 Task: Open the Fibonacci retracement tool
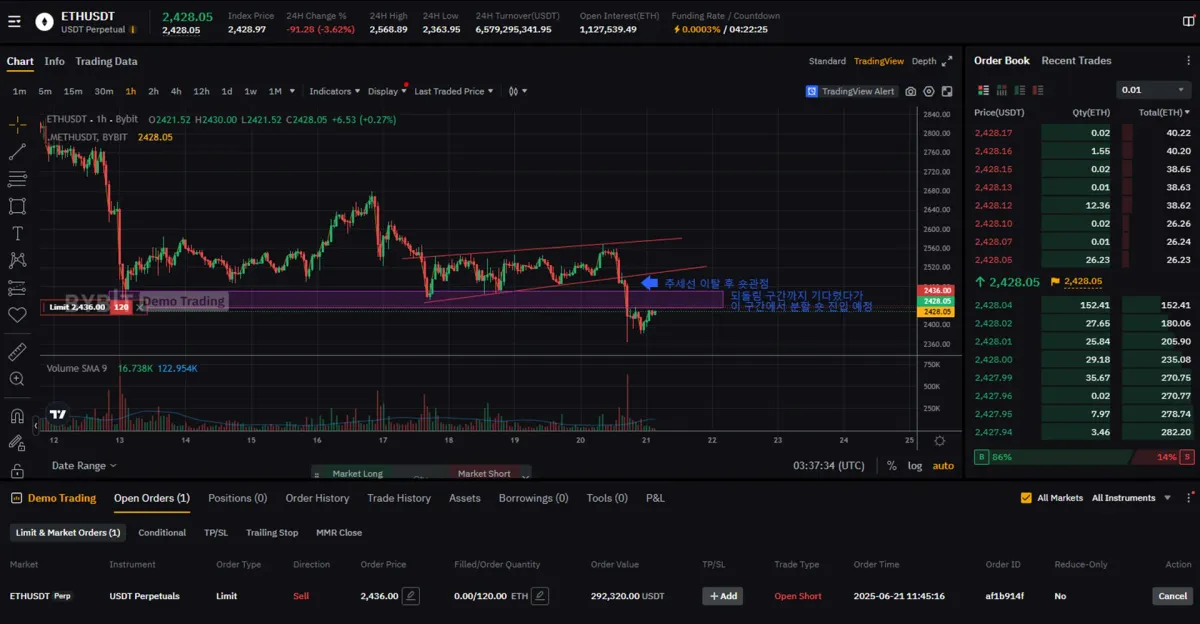[x=17, y=179]
